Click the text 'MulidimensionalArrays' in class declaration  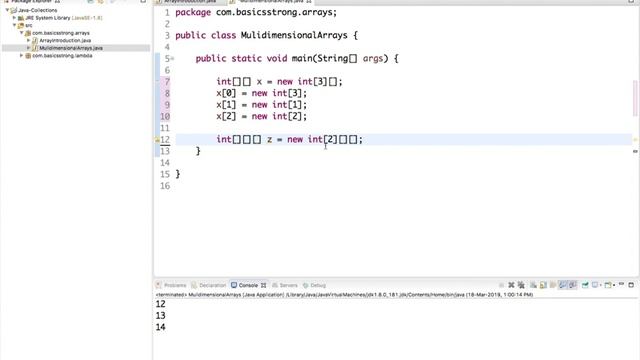294,36
